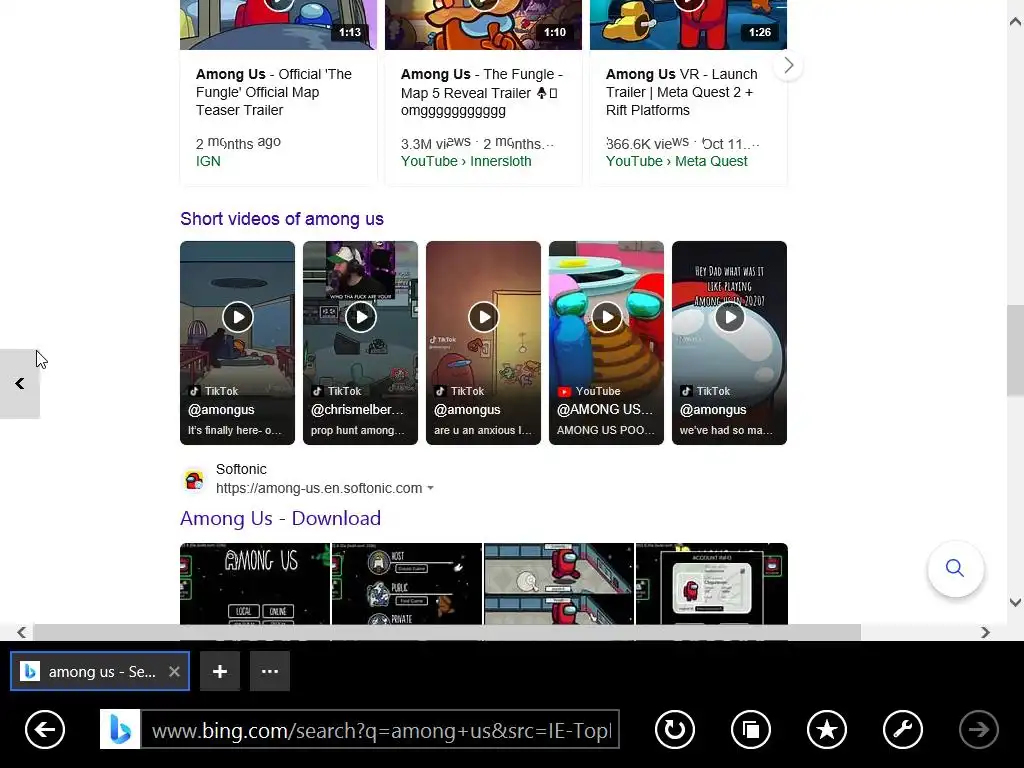1024x768 pixels.
Task: Open the 'Among Us - Download' result
Action: [280, 518]
